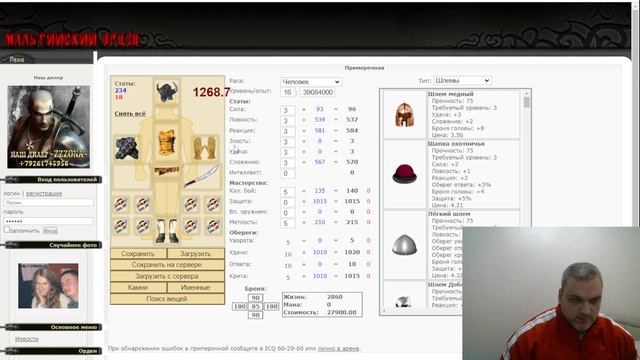Click the horned helmet equipment slot
640x360 pixels.
pos(167,92)
